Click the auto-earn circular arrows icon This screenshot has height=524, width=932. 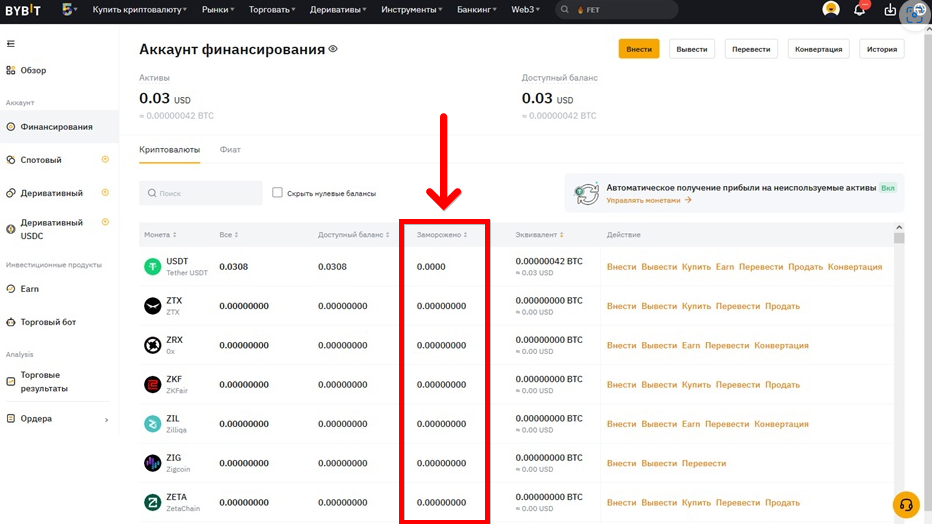pos(586,194)
